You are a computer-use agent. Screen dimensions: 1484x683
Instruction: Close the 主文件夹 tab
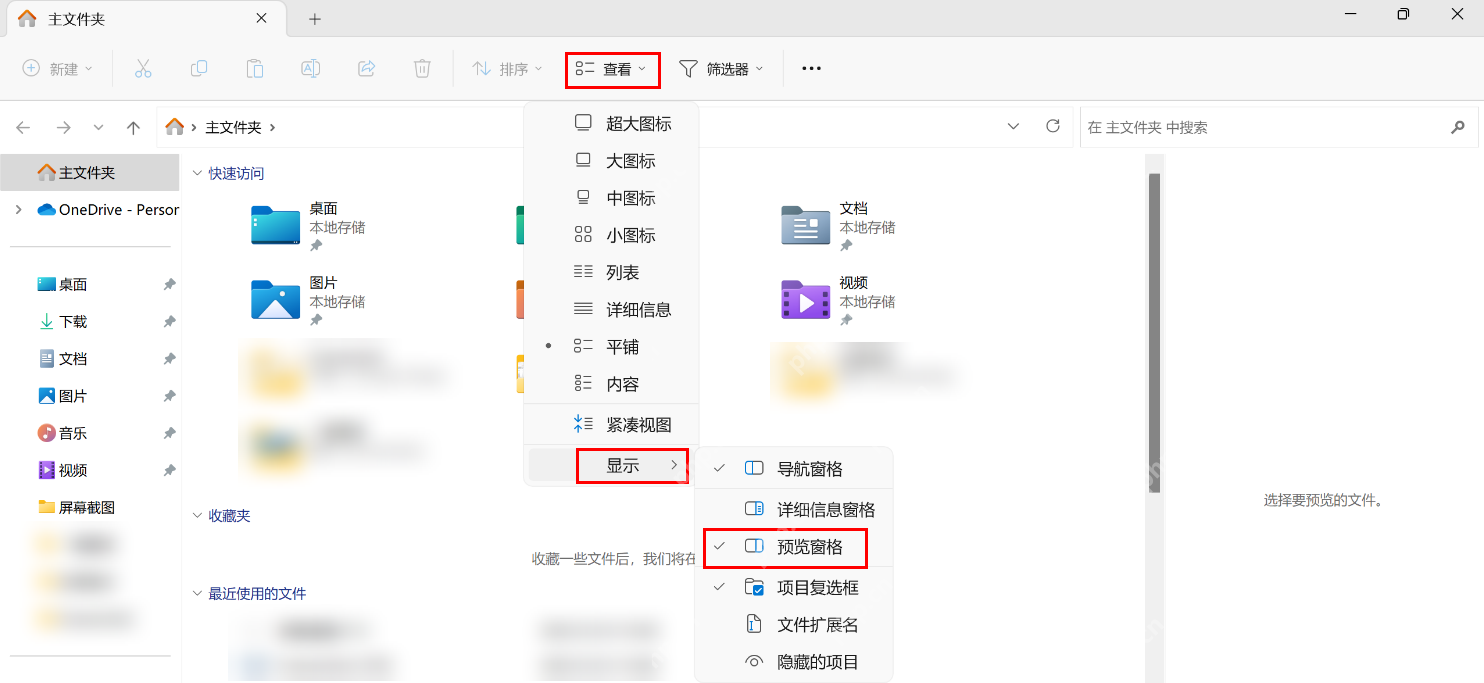click(261, 18)
